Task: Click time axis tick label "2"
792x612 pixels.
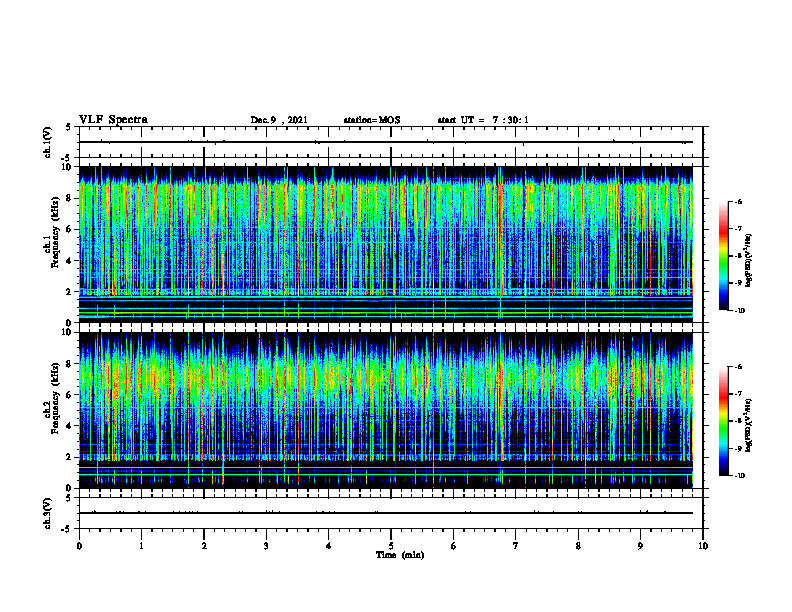Action: (x=204, y=546)
